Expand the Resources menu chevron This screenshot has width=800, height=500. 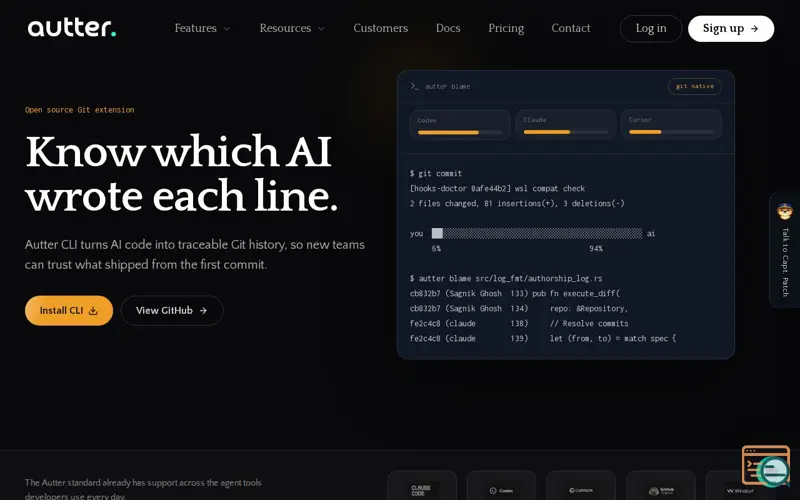[x=321, y=29]
